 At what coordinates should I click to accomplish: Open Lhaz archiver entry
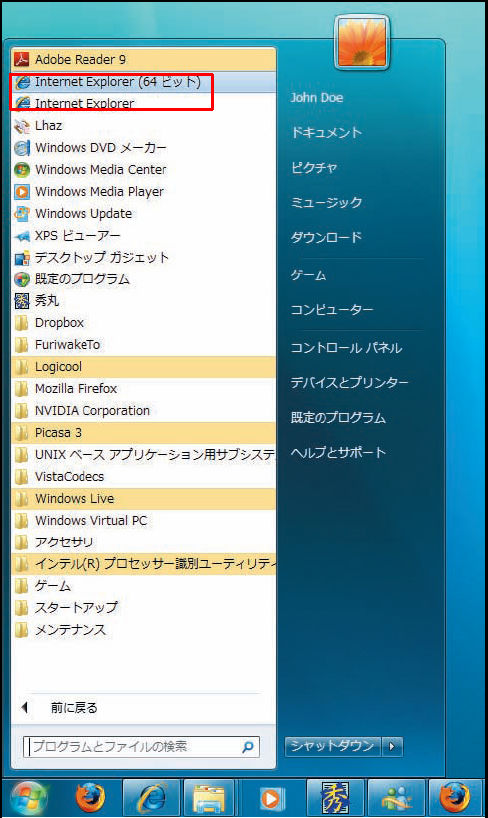pos(143,126)
